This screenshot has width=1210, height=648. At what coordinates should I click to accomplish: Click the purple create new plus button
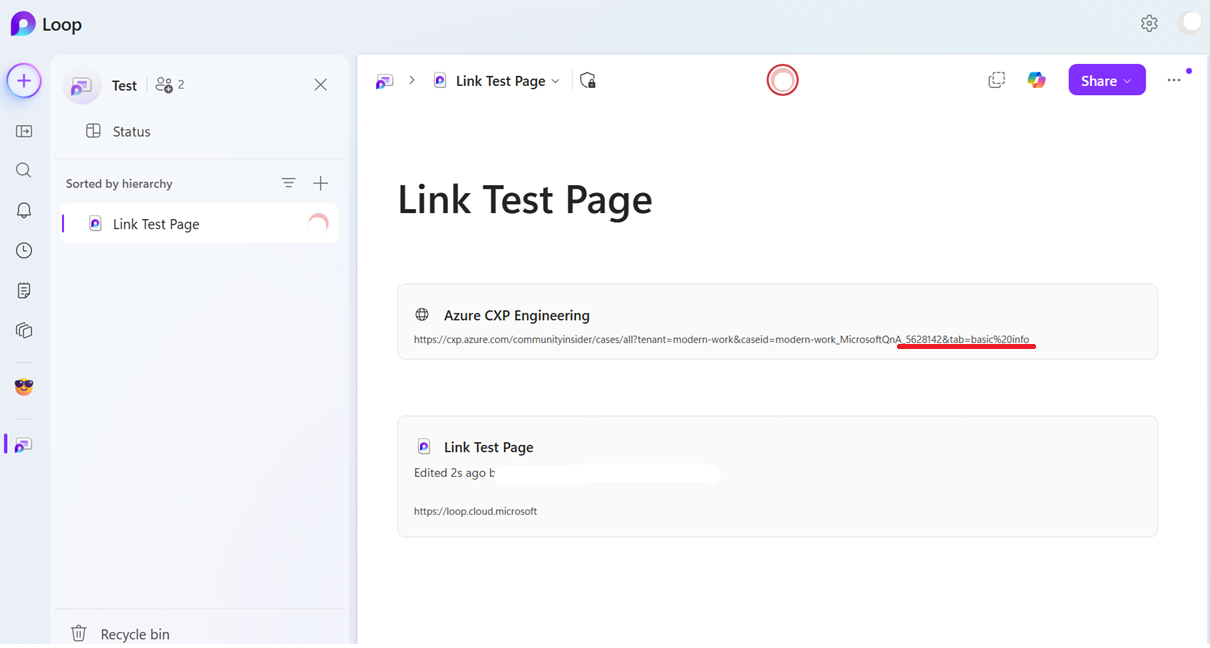click(x=24, y=81)
